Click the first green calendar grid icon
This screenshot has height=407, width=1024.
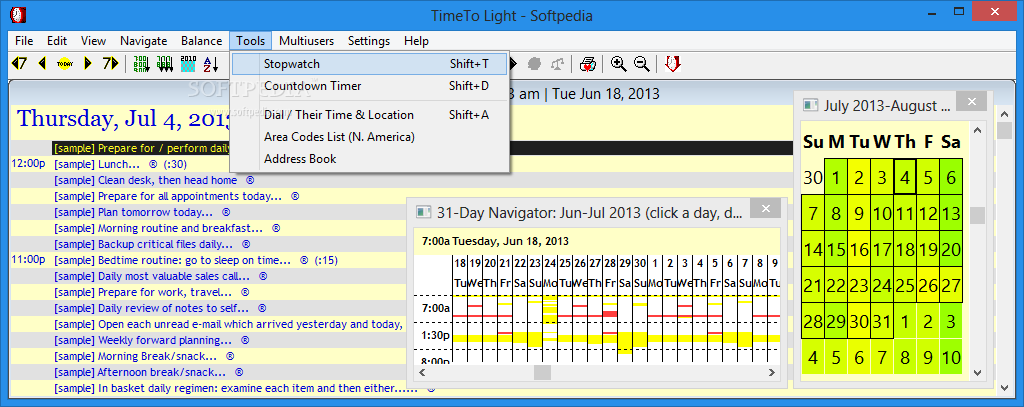141,63
